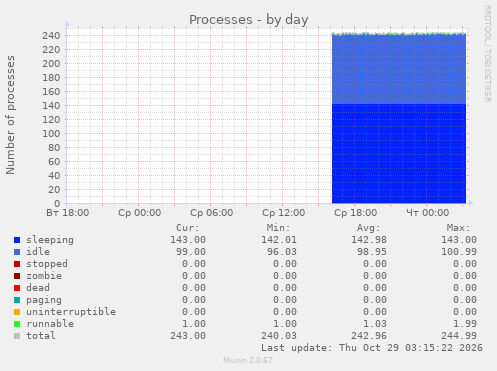The height and width of the screenshot is (371, 497).
Task: Click the 'Ср 18:00' x-axis label
Action: (x=356, y=213)
